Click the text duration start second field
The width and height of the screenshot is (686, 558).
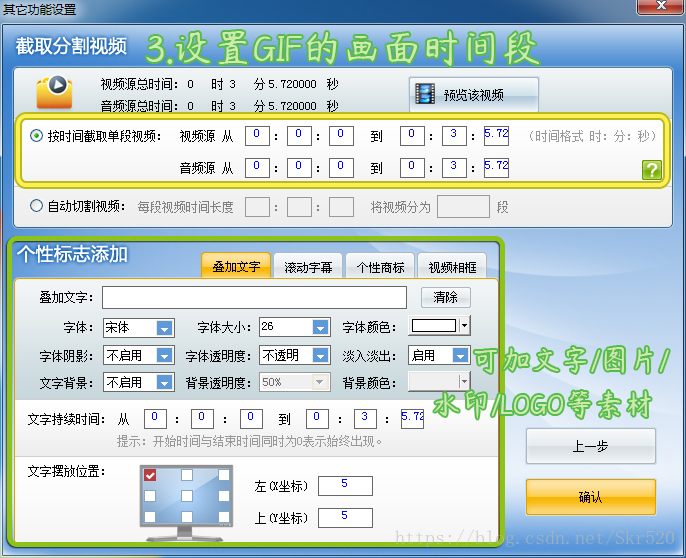coord(251,419)
